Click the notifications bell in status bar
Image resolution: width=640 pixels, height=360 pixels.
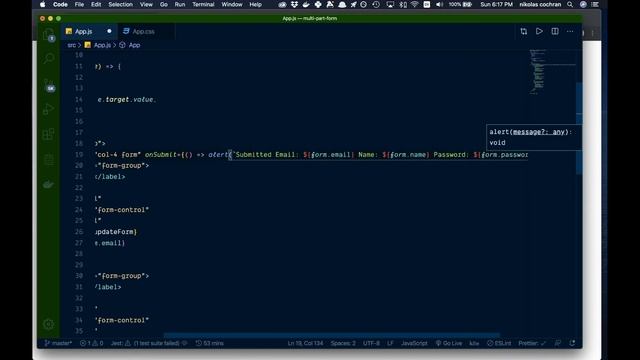(572, 343)
